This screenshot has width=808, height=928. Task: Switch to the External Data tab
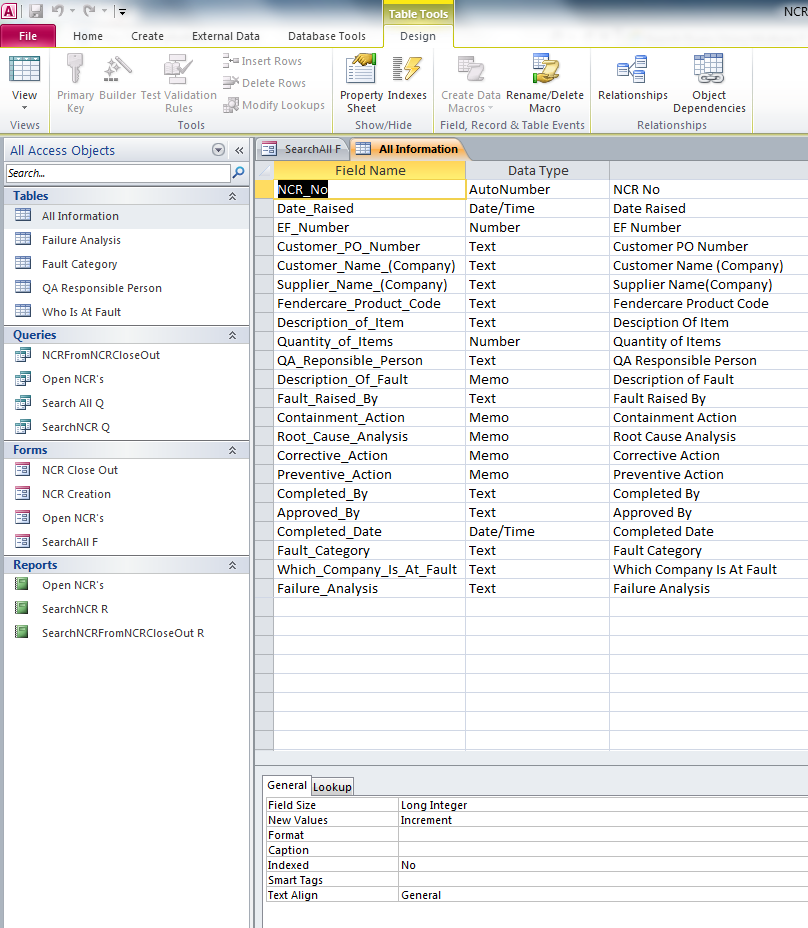(226, 36)
